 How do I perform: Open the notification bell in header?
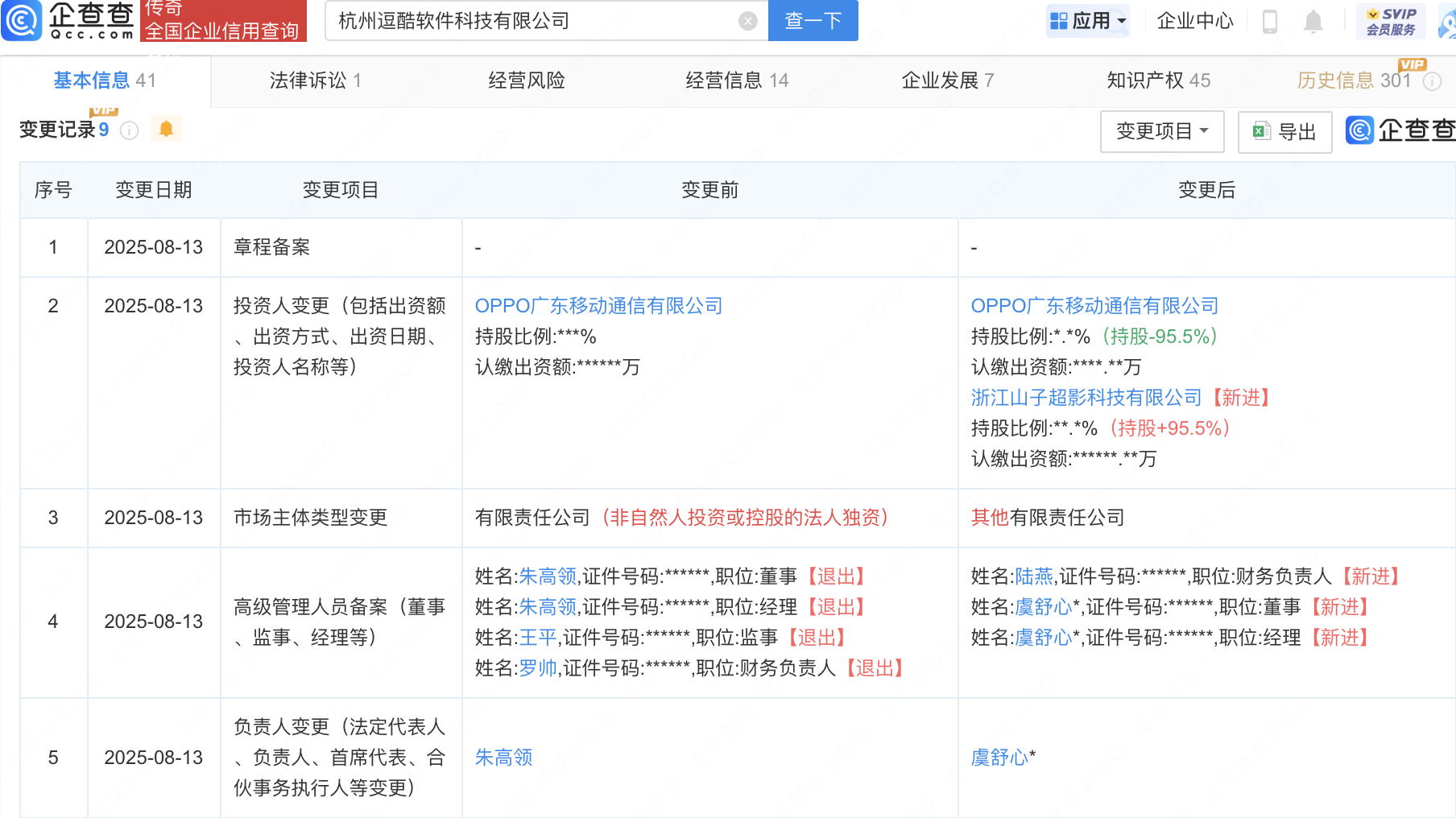pyautogui.click(x=1313, y=22)
